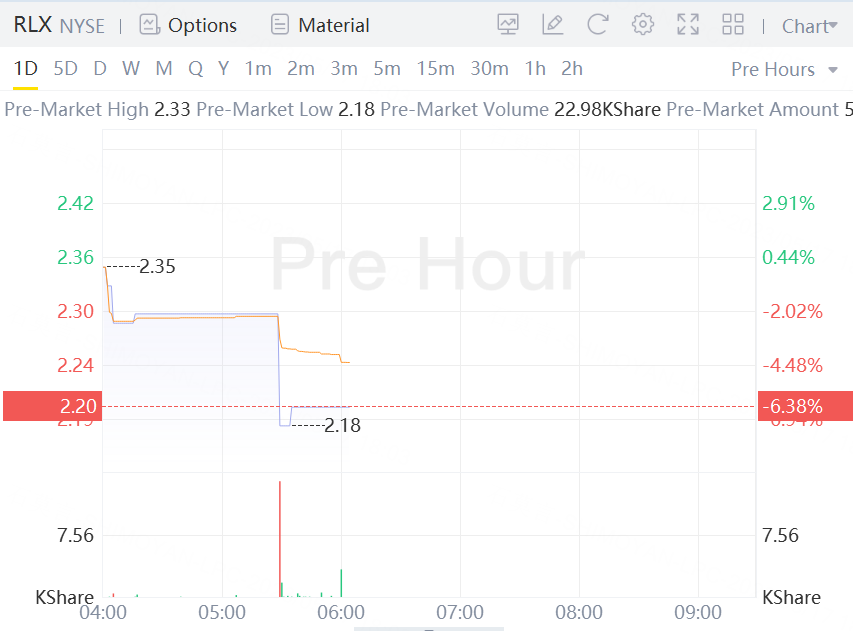Click the Material document icon
853x631 pixels.
point(280,25)
